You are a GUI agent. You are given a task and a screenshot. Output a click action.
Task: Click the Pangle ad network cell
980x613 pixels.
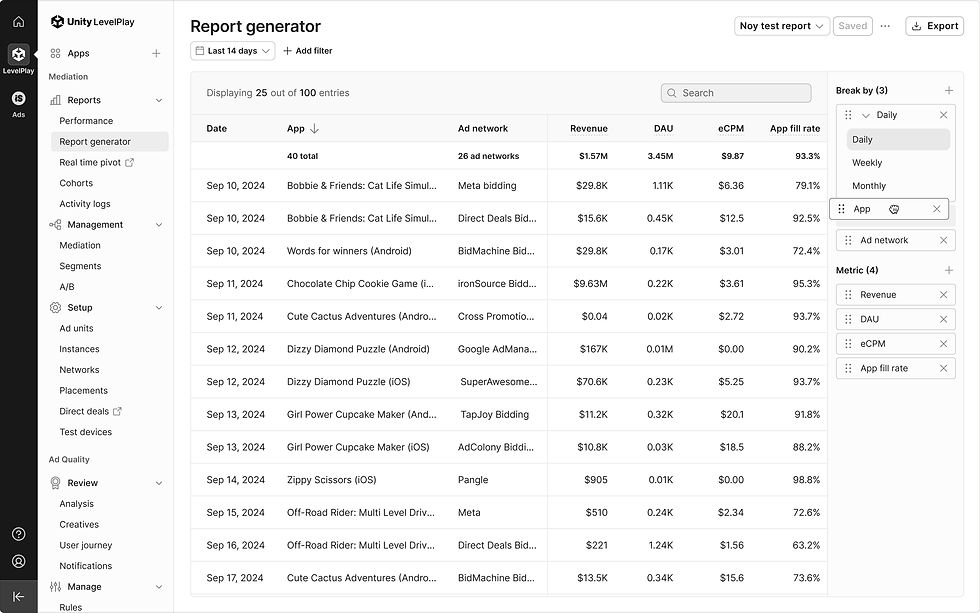(473, 480)
